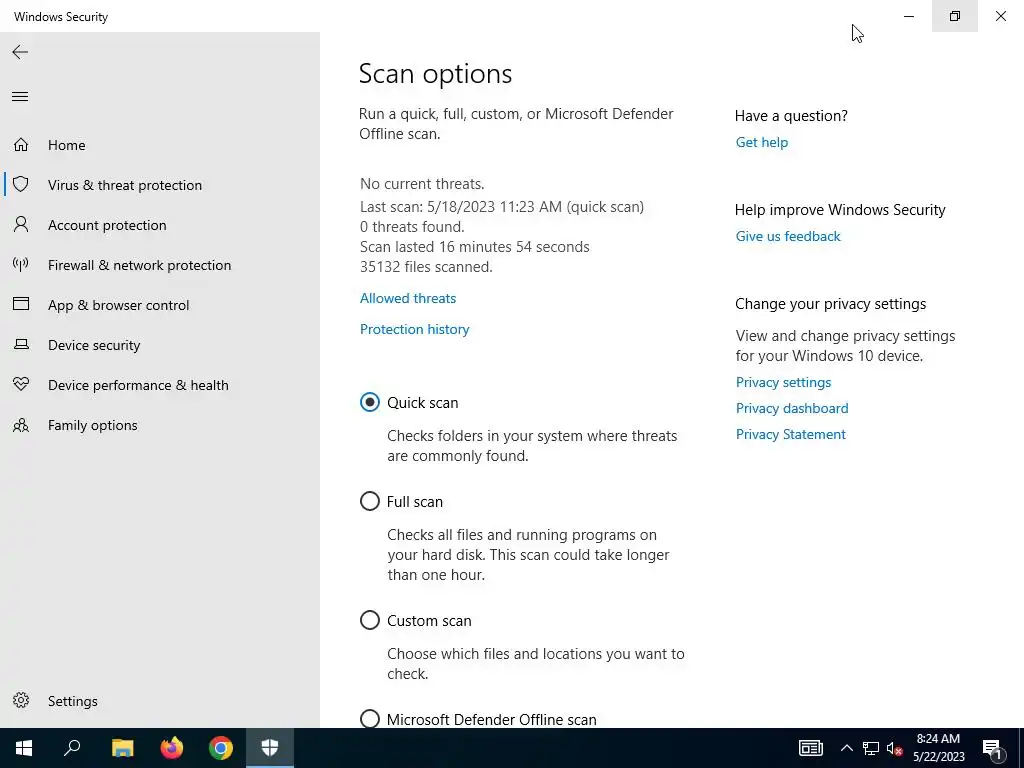Launch Firefox from the taskbar
This screenshot has height=768, width=1024.
coord(172,748)
